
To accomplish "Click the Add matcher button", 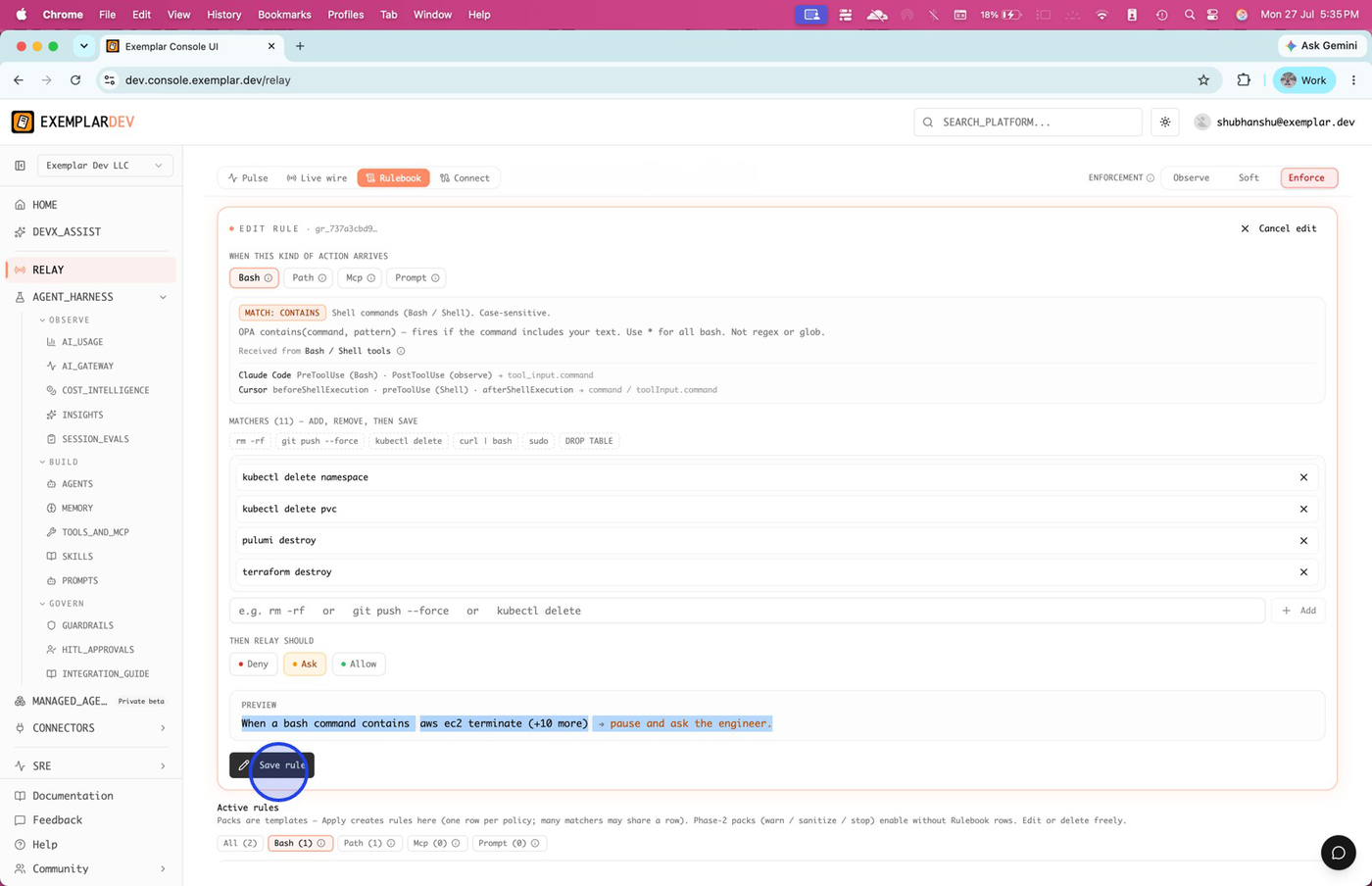I will click(1299, 611).
